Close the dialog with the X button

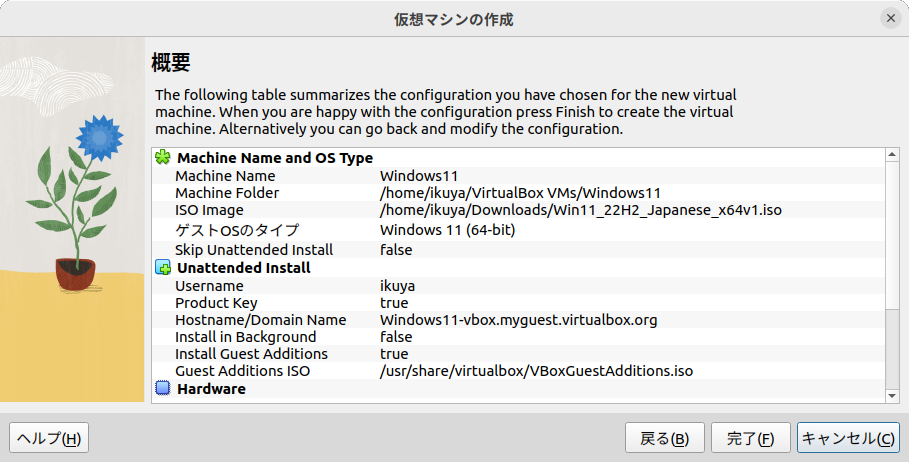(x=890, y=19)
